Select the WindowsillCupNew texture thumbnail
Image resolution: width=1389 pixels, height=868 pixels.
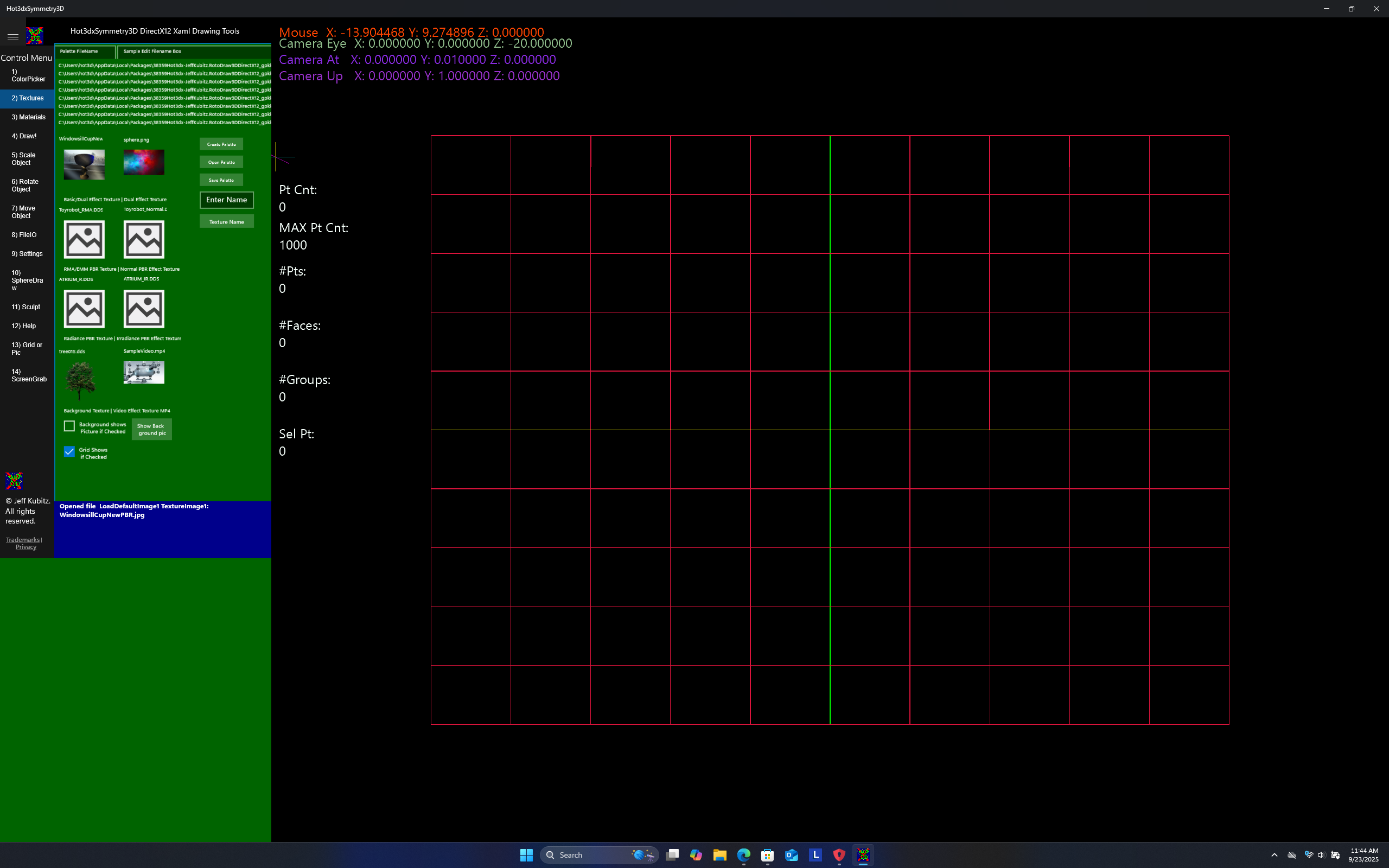84,164
